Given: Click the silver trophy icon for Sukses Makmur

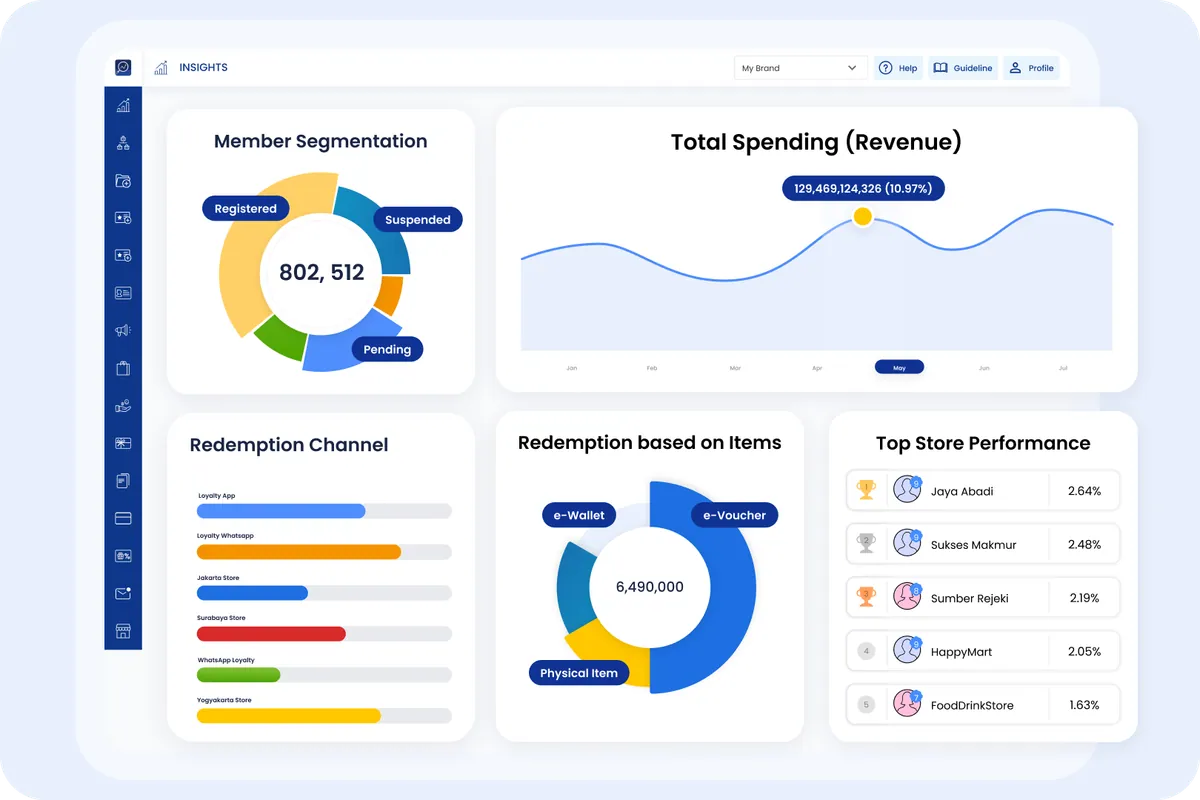Looking at the screenshot, I should pyautogui.click(x=866, y=544).
